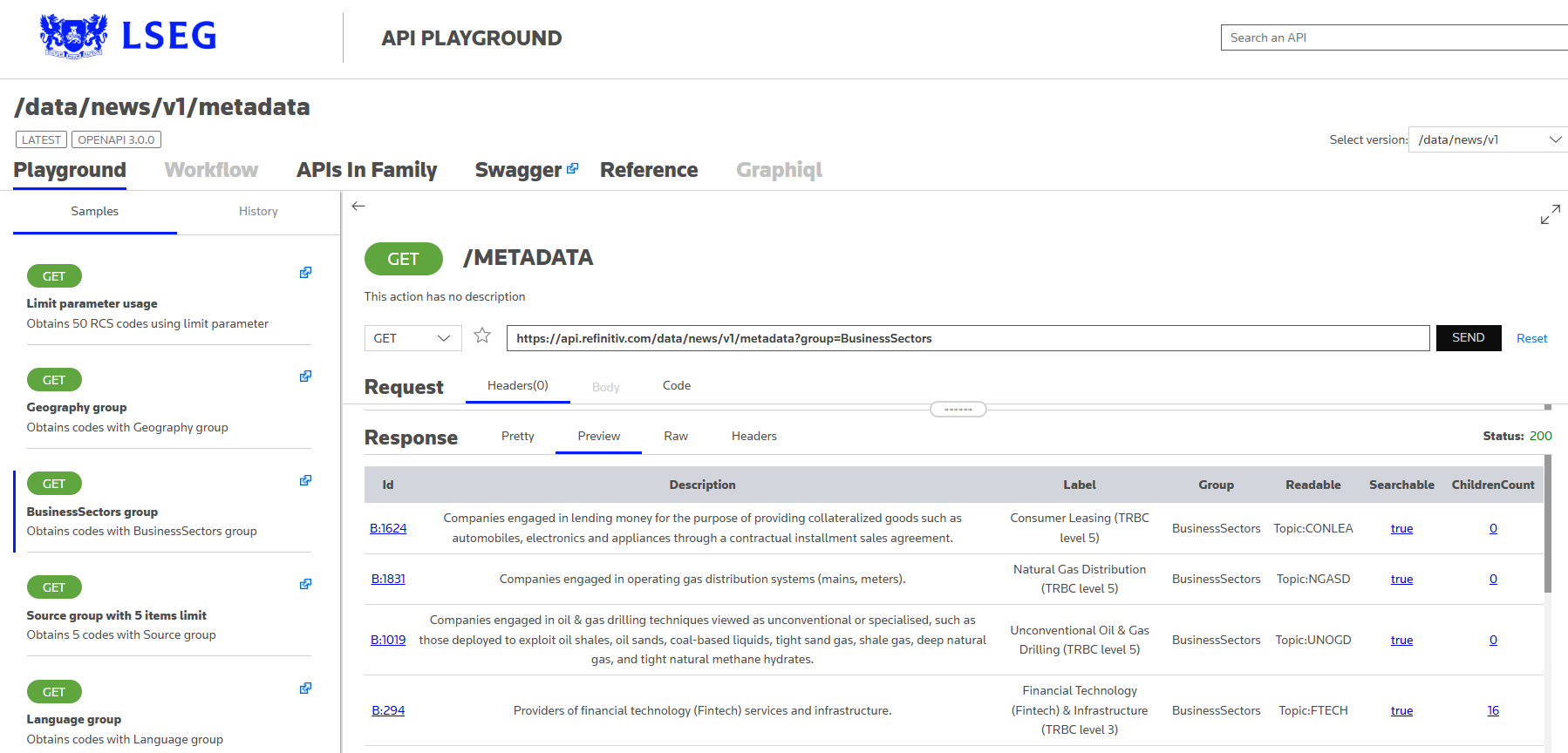This screenshot has width=1568, height=753.
Task: Click the Description column header
Action: coord(702,485)
